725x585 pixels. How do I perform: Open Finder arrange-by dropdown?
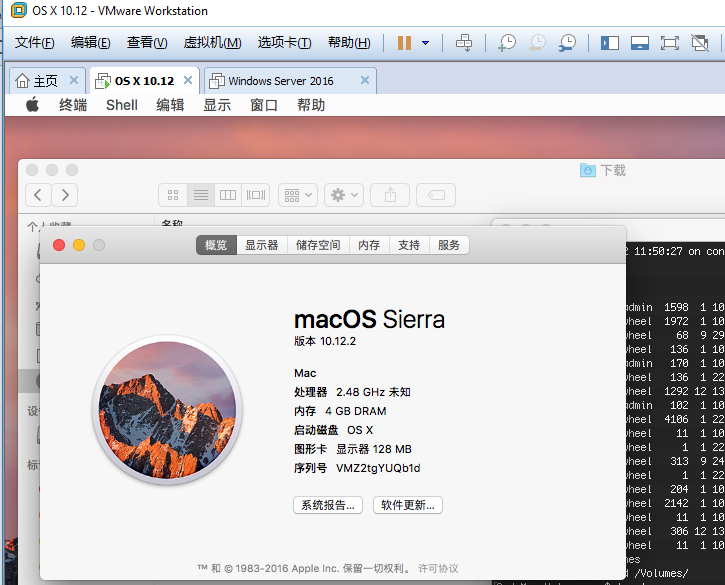(298, 195)
